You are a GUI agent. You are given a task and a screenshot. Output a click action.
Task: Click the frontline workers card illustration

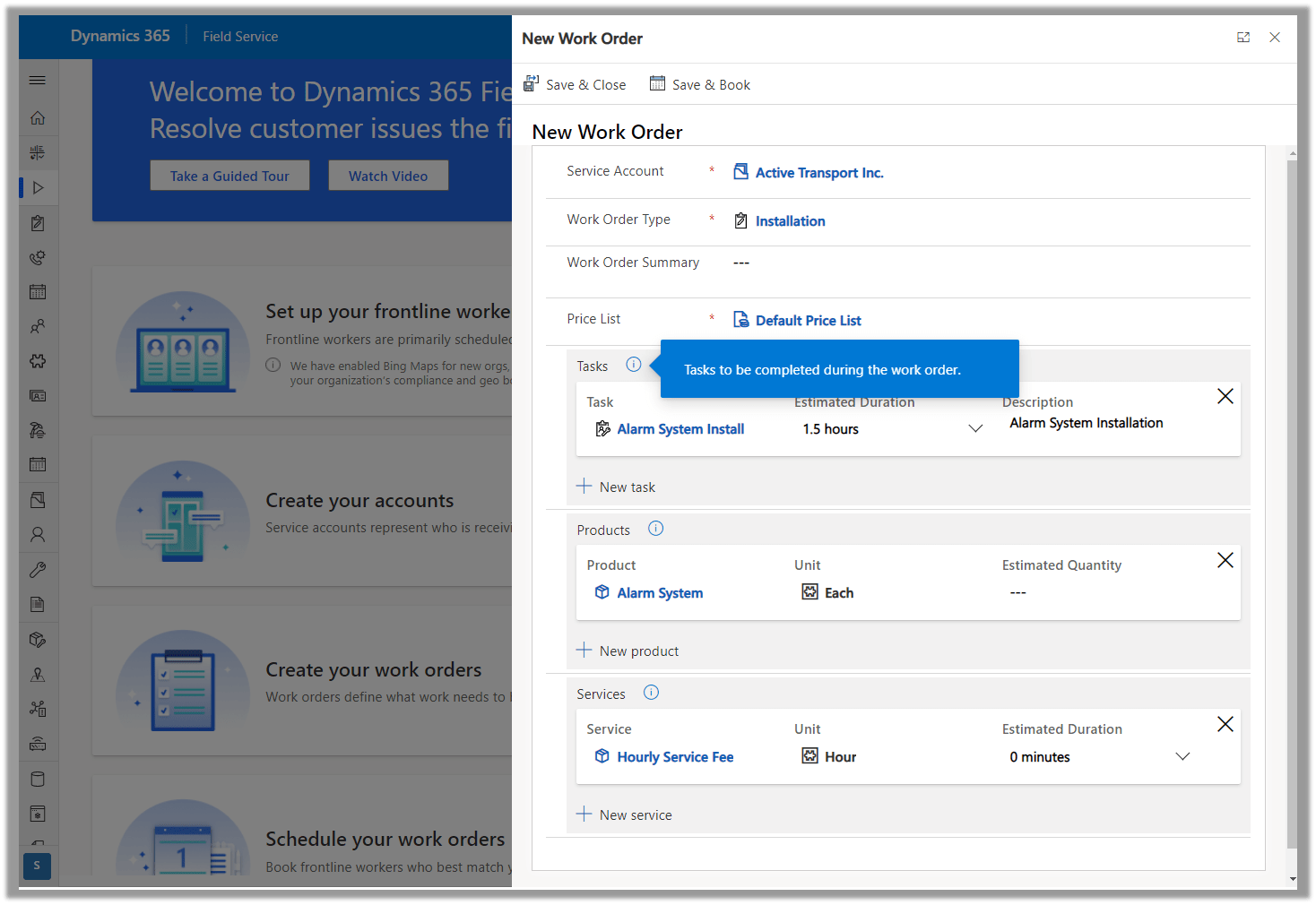[x=183, y=343]
